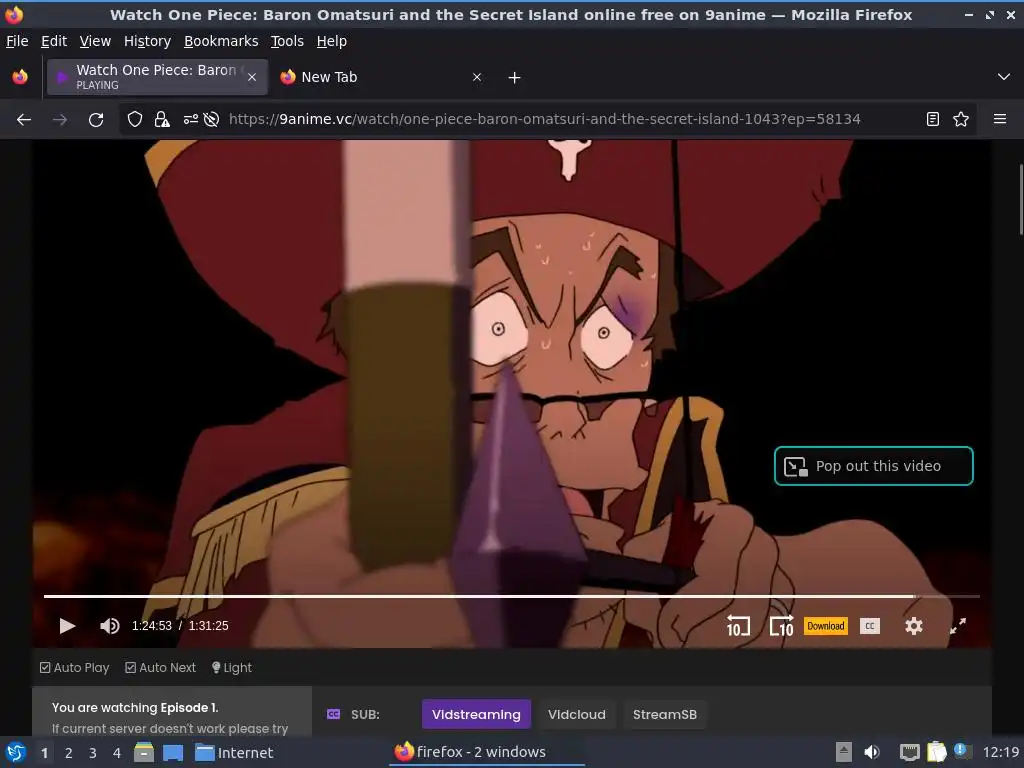Toggle the CC captions button in player
The height and width of the screenshot is (768, 1024).
(x=869, y=626)
